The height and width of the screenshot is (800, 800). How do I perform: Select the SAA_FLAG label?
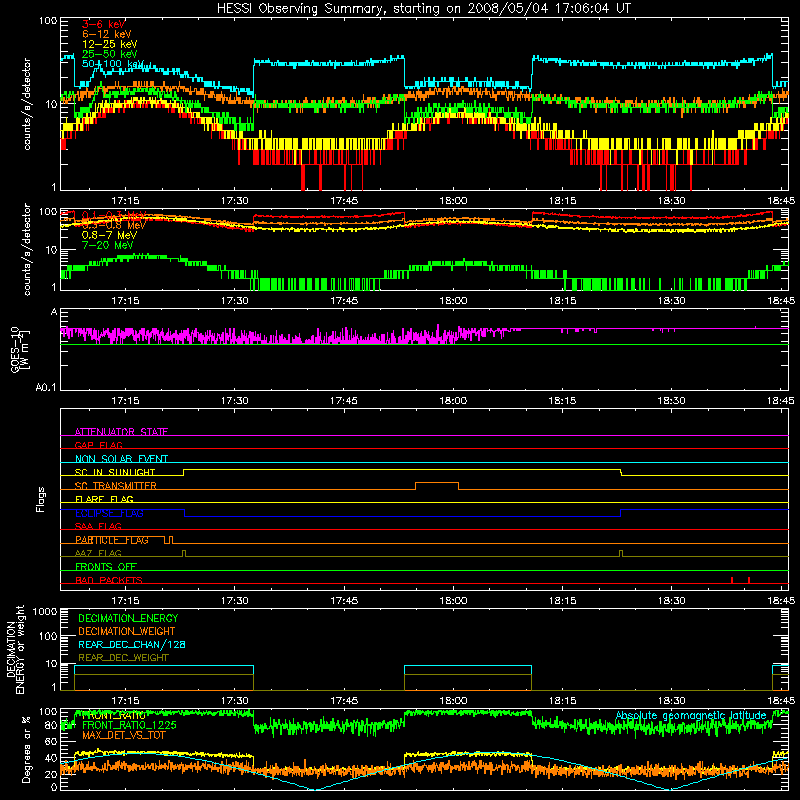(98, 526)
